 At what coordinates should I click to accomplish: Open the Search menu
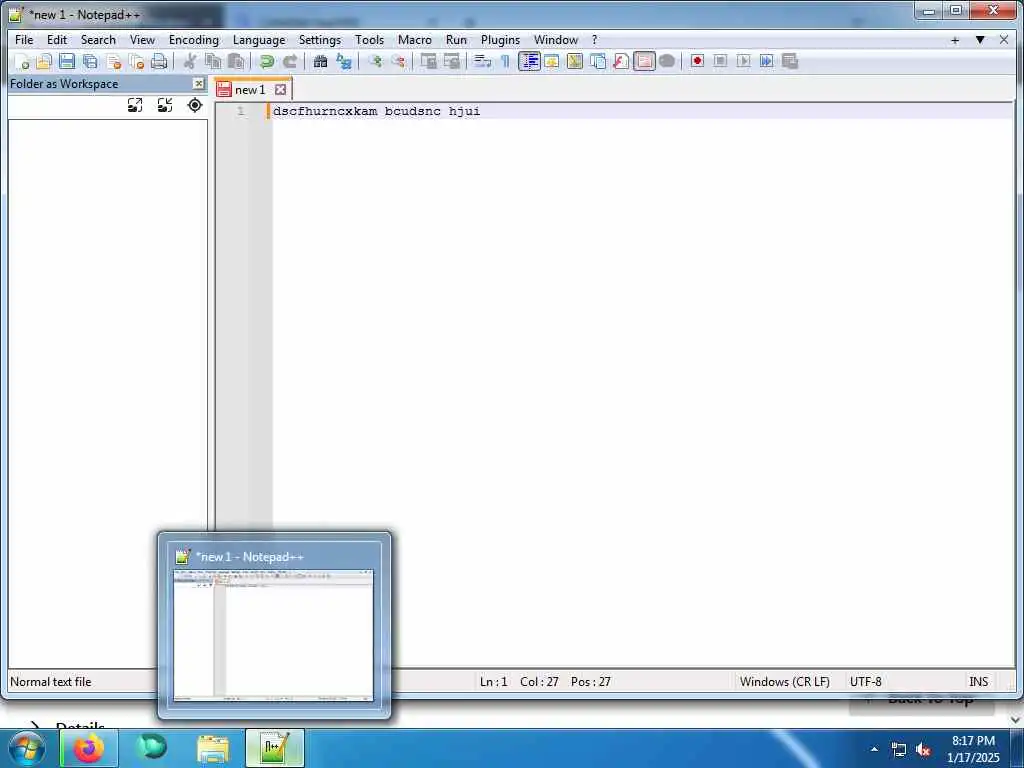(x=98, y=40)
